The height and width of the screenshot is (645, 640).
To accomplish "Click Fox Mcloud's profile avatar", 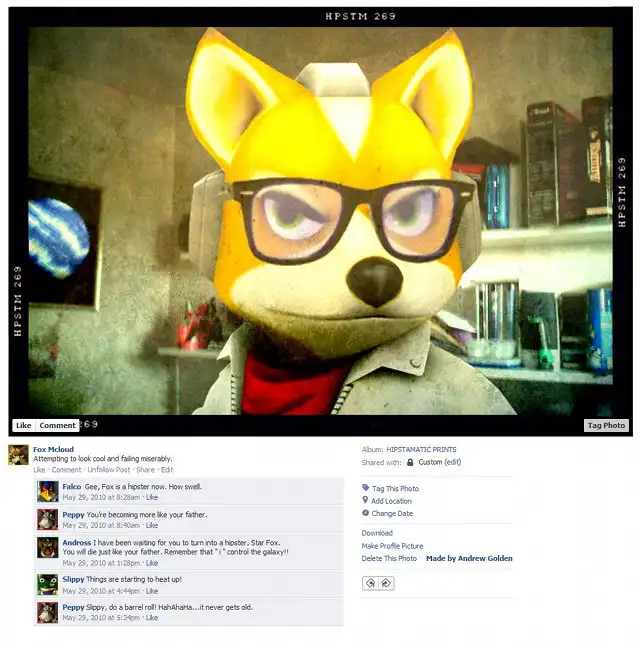I will 18,455.
